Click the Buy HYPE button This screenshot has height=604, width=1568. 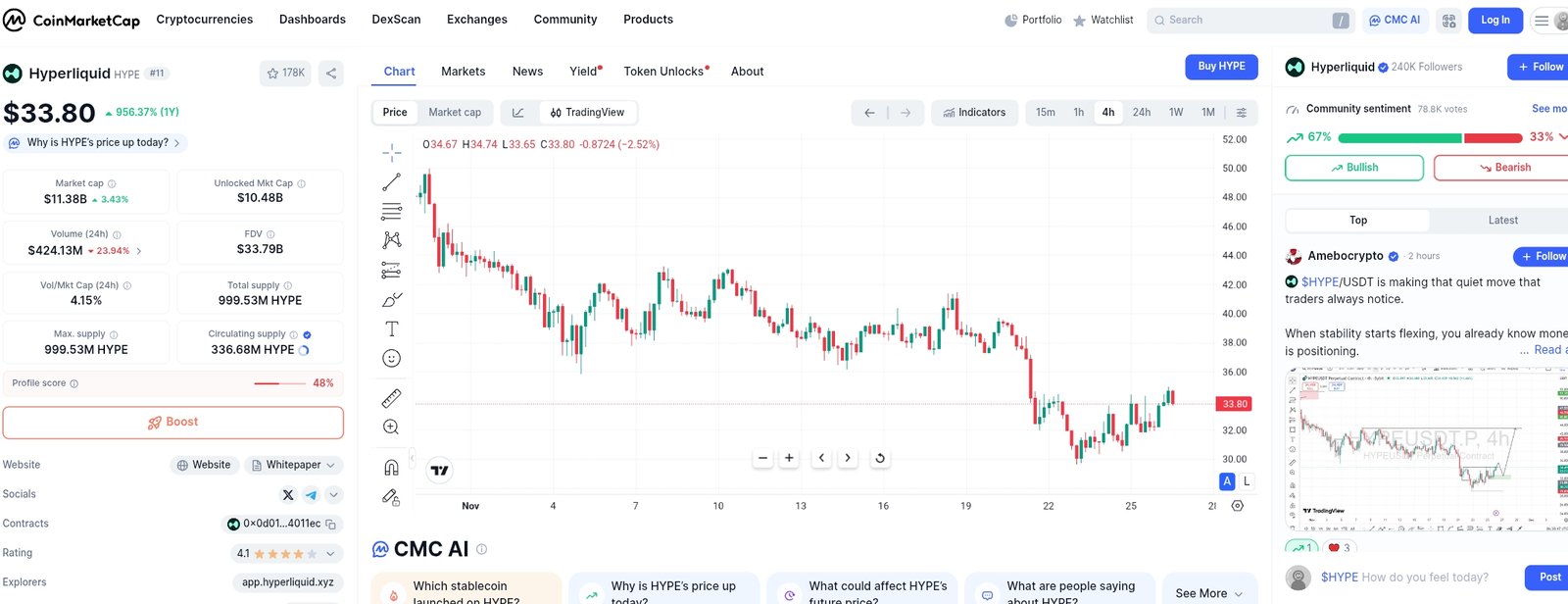coord(1221,67)
